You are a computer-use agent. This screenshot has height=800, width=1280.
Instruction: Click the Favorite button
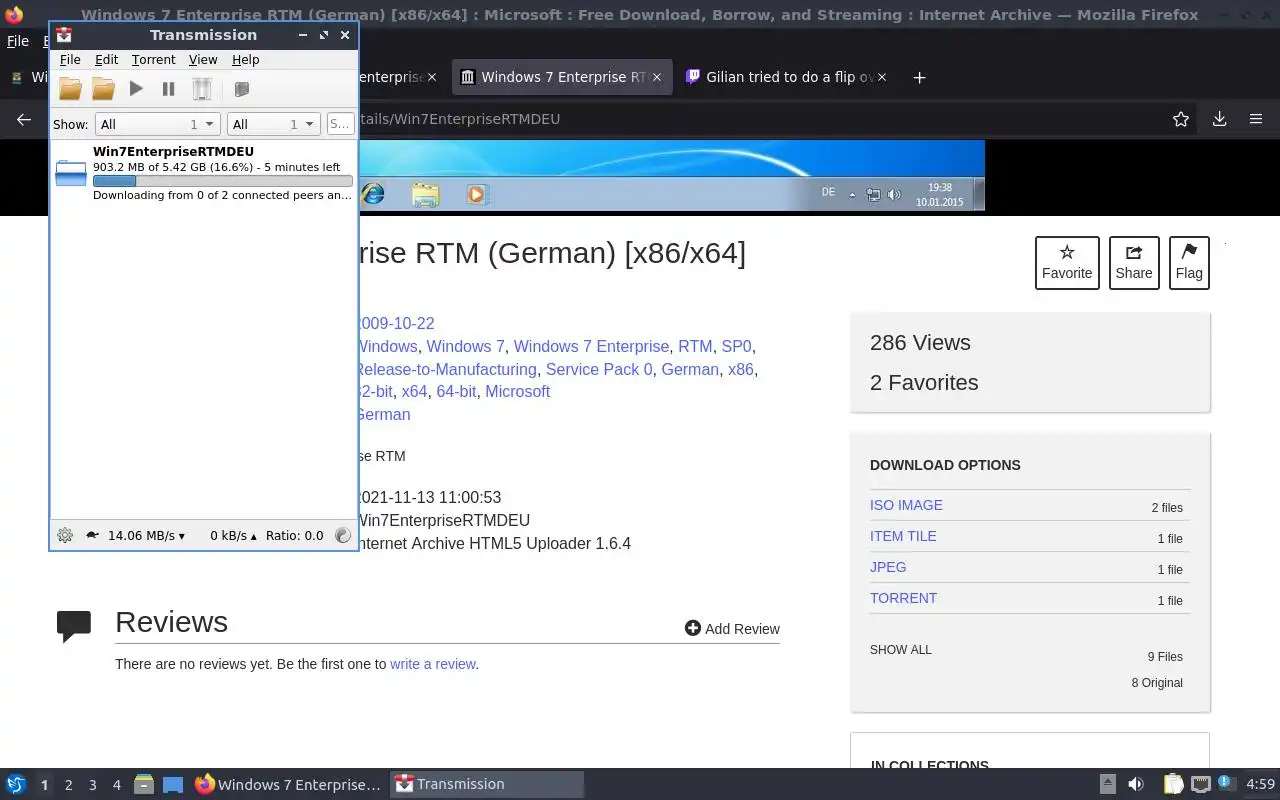pos(1067,263)
